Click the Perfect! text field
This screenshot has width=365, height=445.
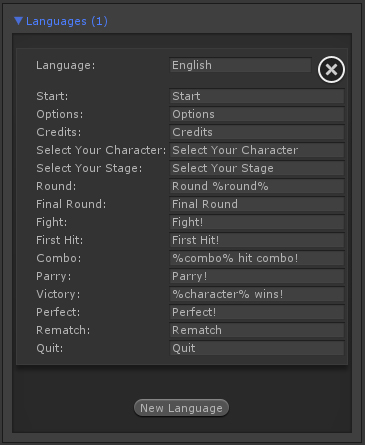click(257, 312)
